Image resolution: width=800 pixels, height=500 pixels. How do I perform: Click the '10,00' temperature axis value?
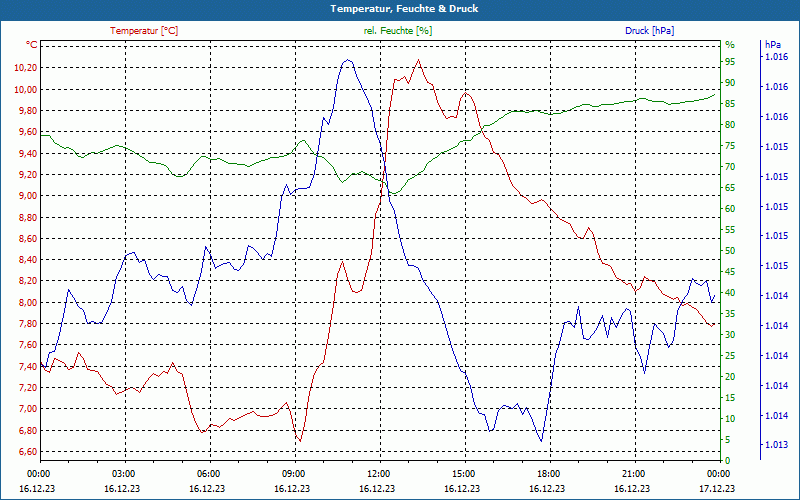click(26, 89)
